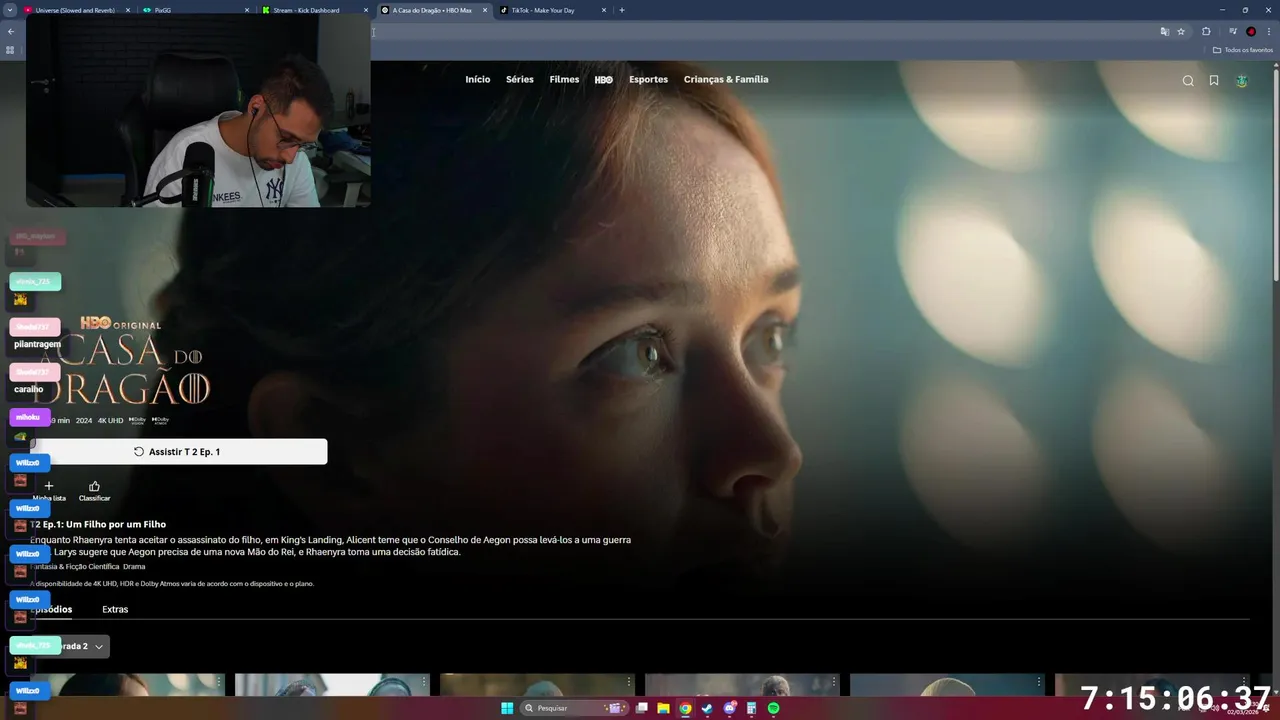Open File Explorer from taskbar
The height and width of the screenshot is (720, 1280).
663,708
